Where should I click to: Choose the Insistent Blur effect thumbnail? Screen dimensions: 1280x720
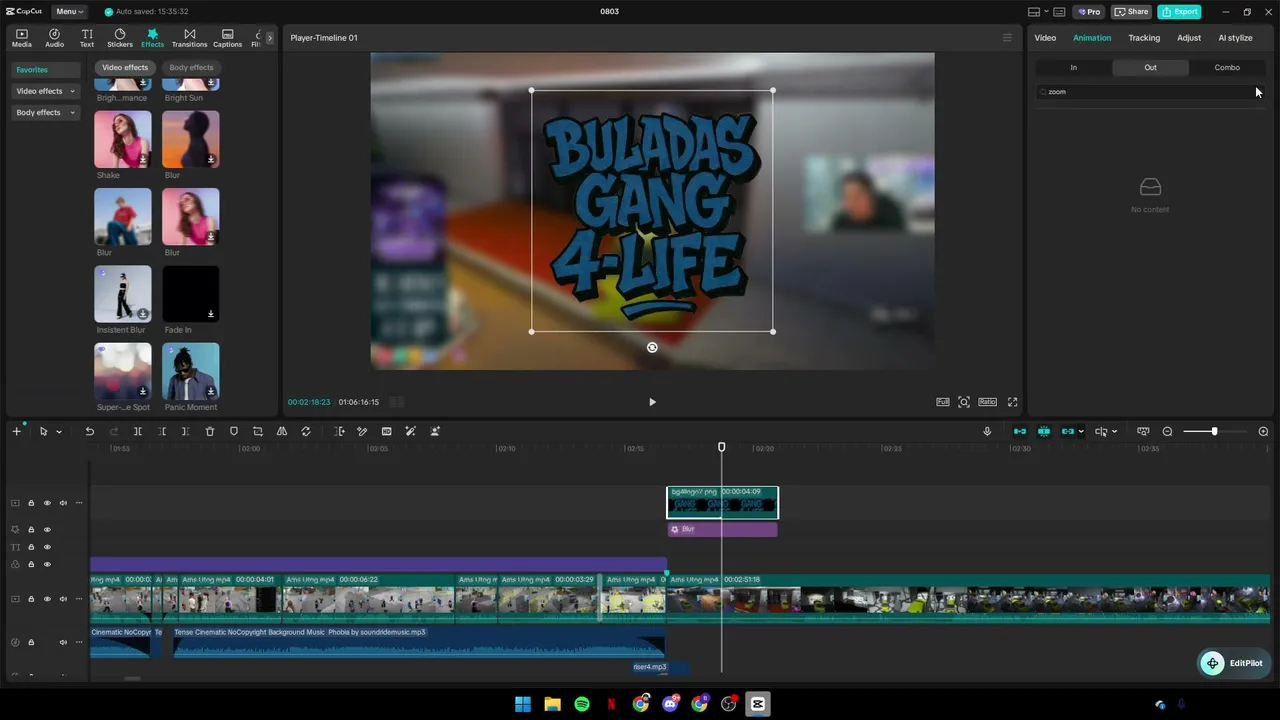123,294
